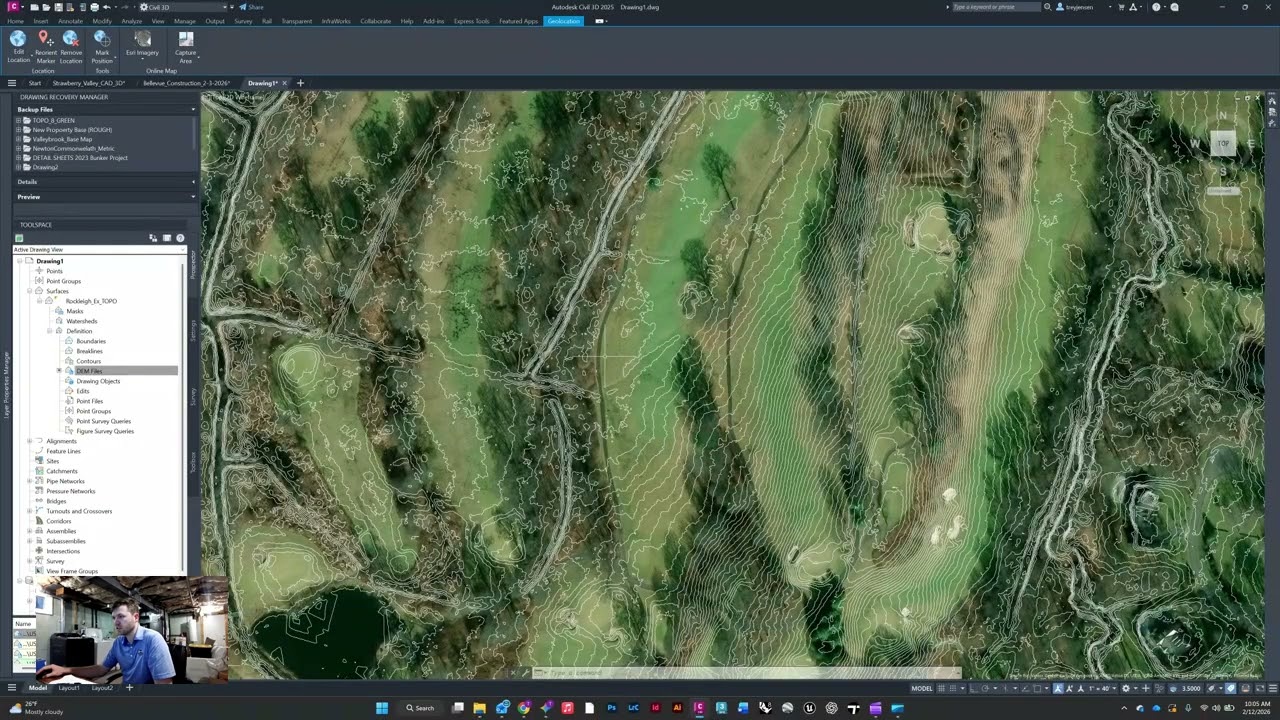Switch to the Layout2 tab
Screen dimensions: 1280x720
pyautogui.click(x=102, y=688)
